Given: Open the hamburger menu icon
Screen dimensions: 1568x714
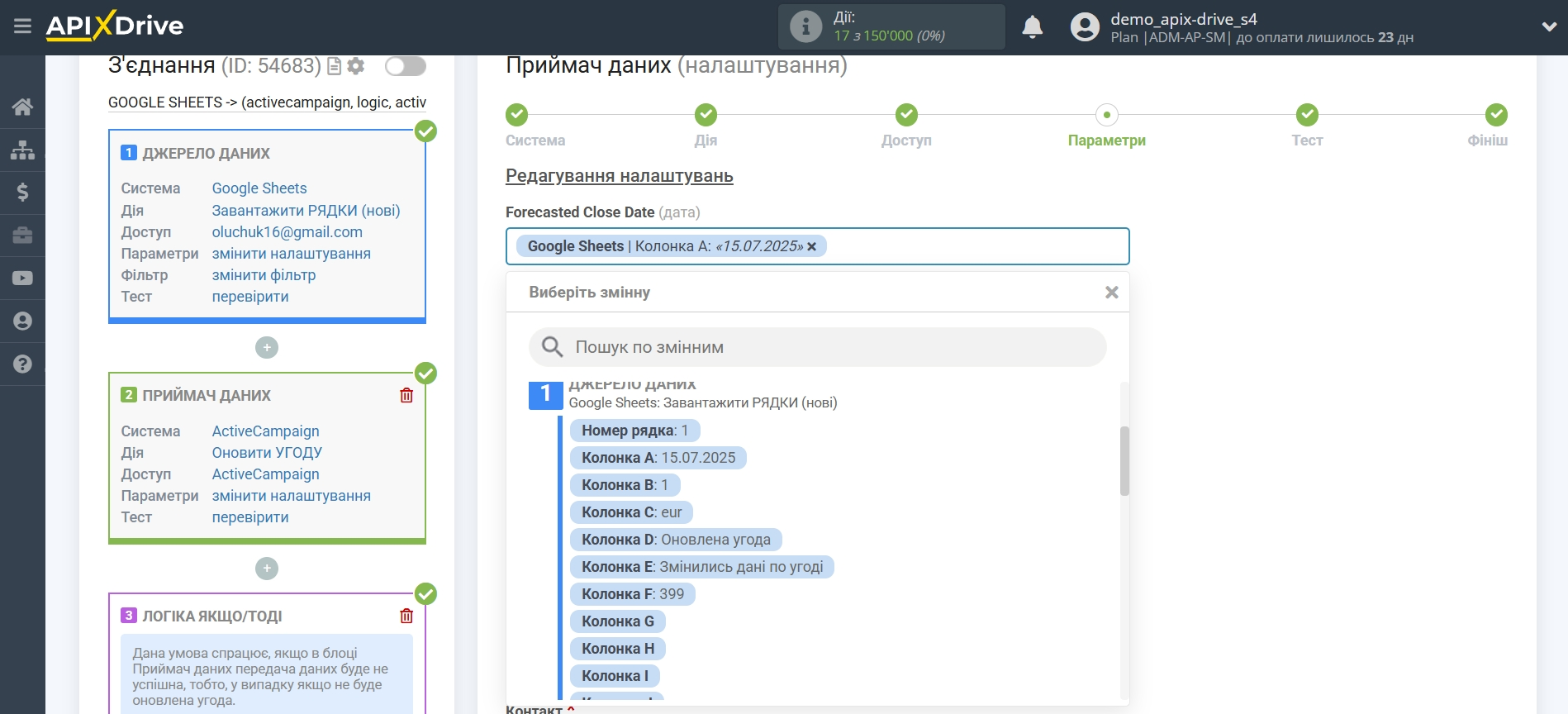Looking at the screenshot, I should click(x=22, y=26).
